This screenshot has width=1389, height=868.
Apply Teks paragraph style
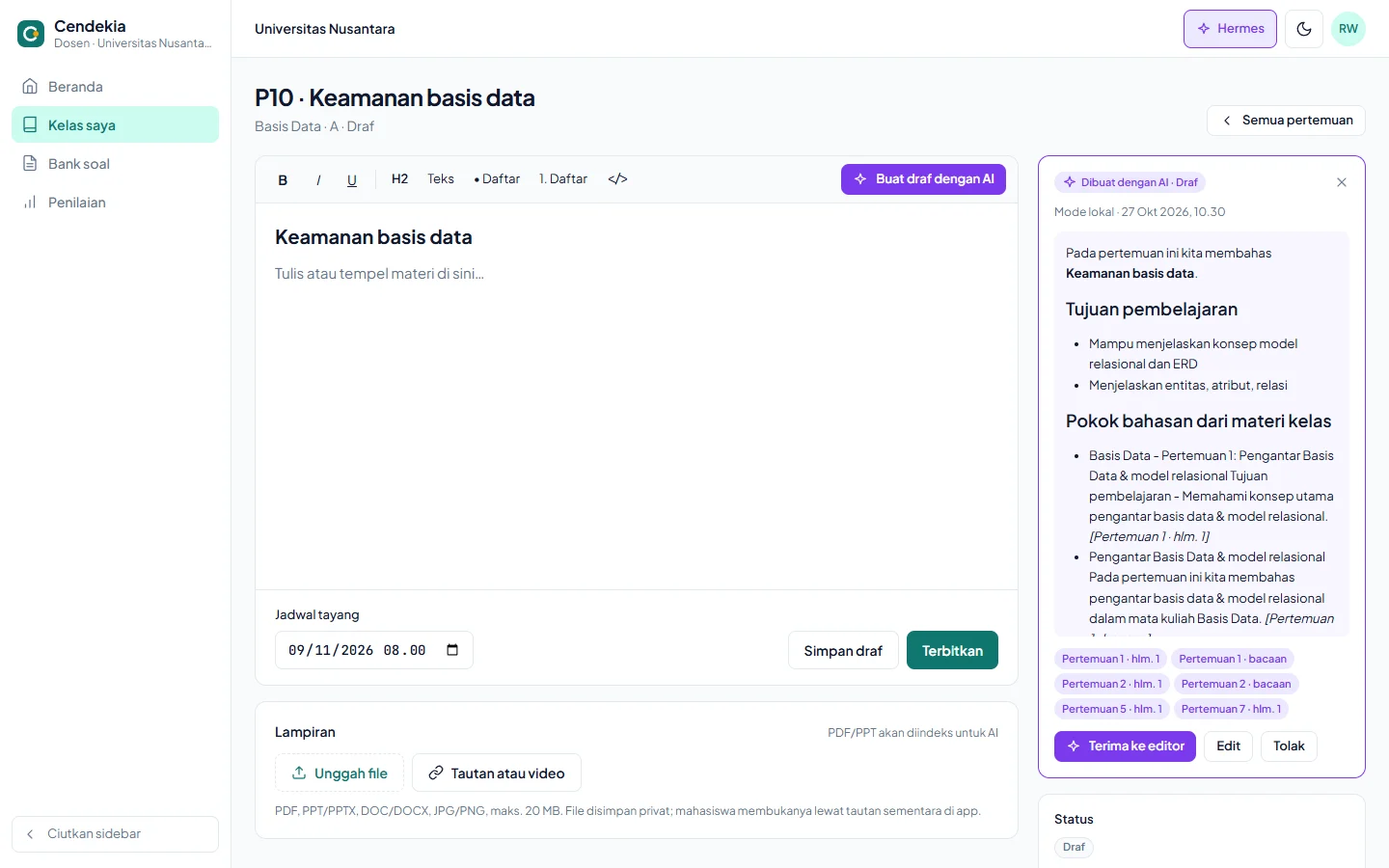pos(441,179)
